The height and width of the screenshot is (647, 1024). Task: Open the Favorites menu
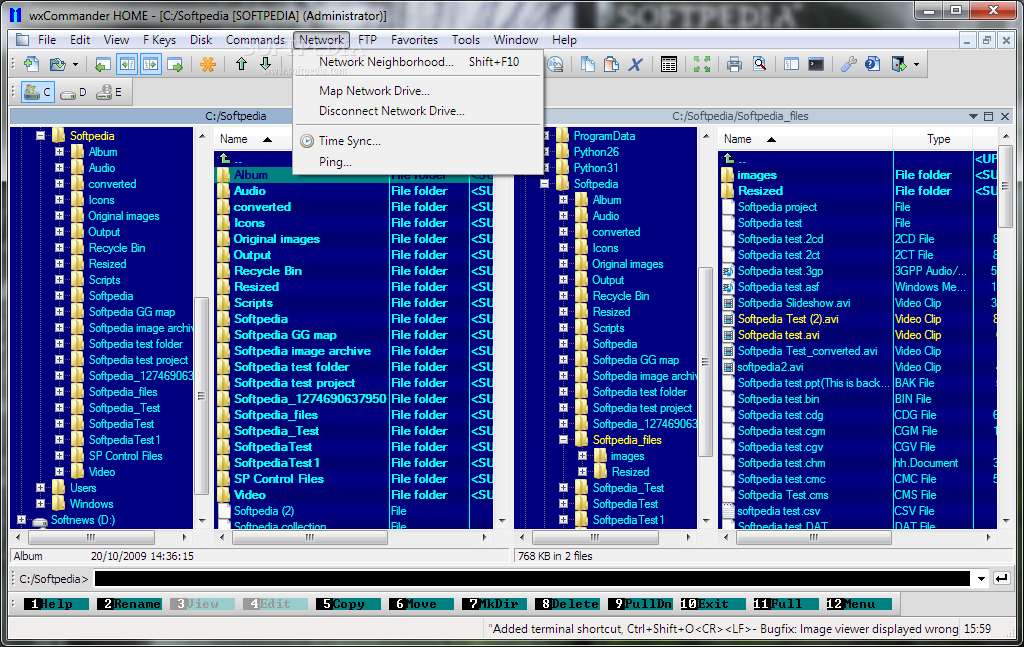coord(414,40)
